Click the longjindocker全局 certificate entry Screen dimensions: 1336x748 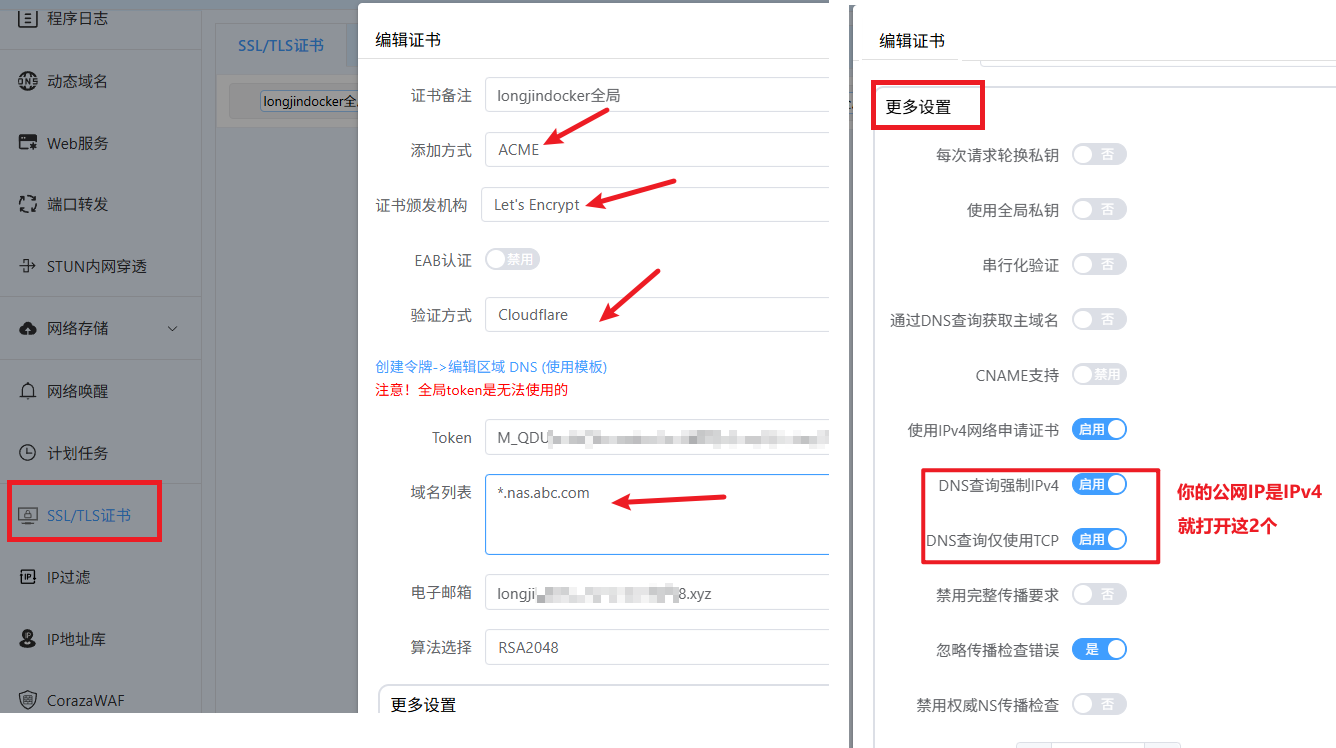[309, 101]
